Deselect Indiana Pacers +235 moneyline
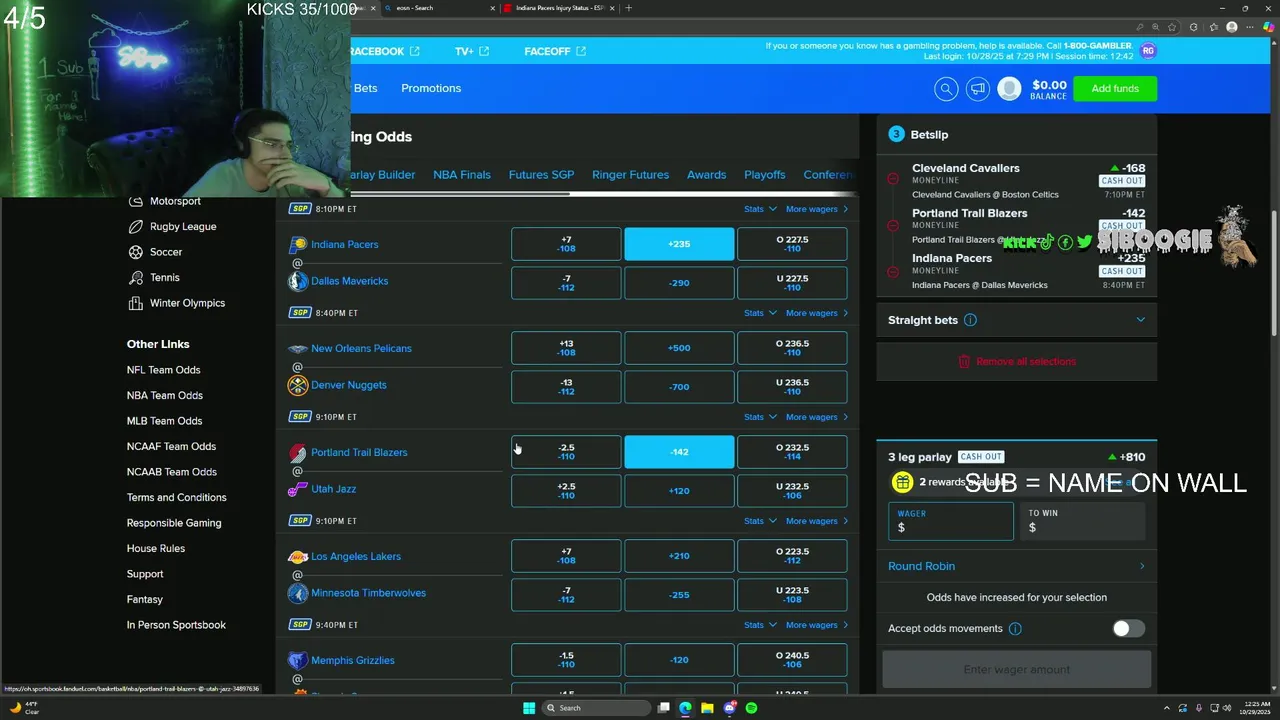This screenshot has height=720, width=1280. [x=679, y=244]
